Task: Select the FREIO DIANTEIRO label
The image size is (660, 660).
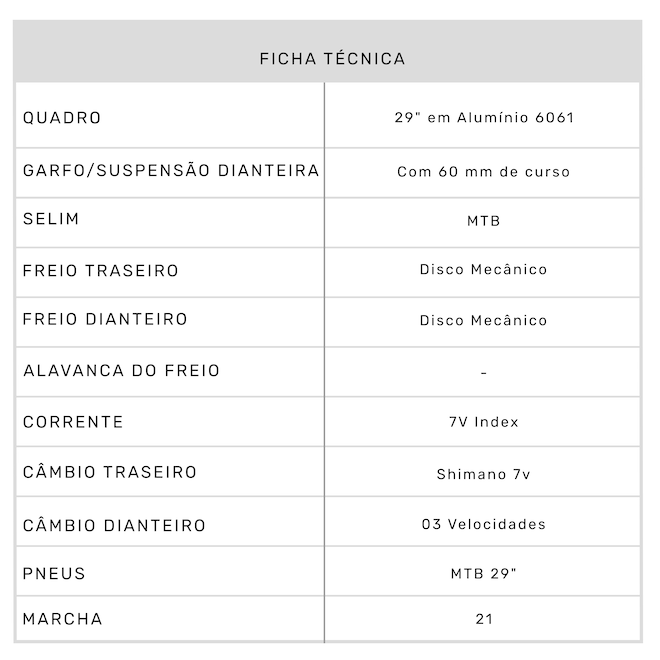Action: click(105, 320)
